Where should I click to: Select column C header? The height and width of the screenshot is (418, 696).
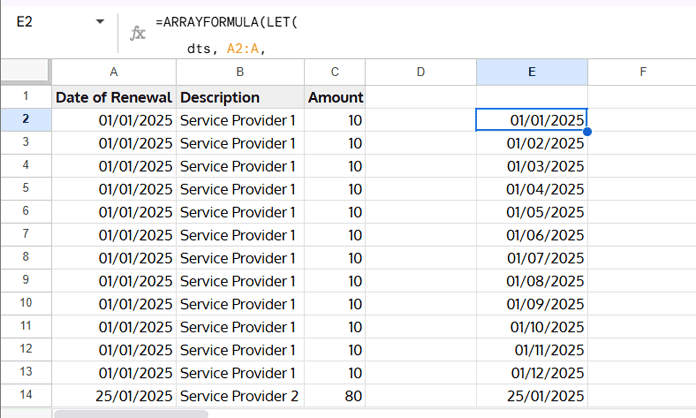point(335,72)
